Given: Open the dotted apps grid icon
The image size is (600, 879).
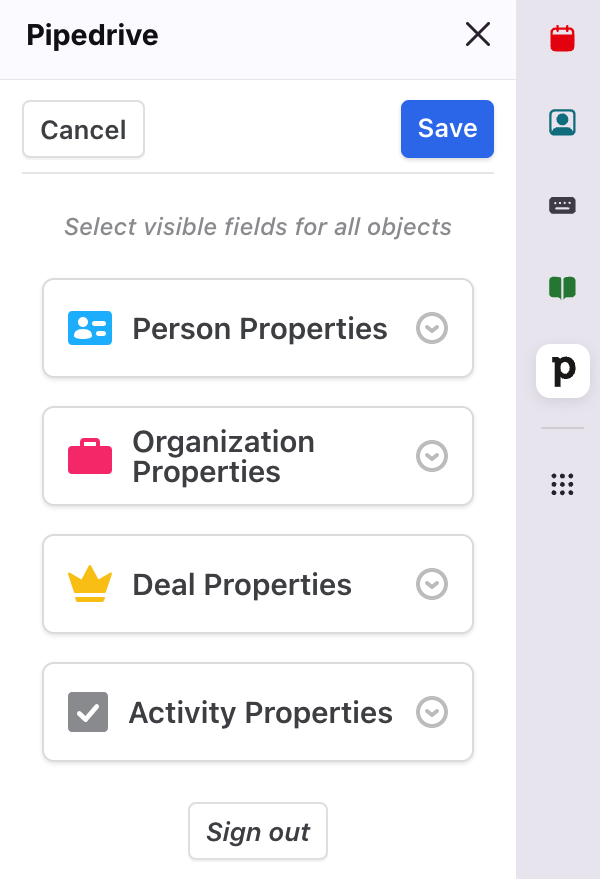Looking at the screenshot, I should [562, 484].
